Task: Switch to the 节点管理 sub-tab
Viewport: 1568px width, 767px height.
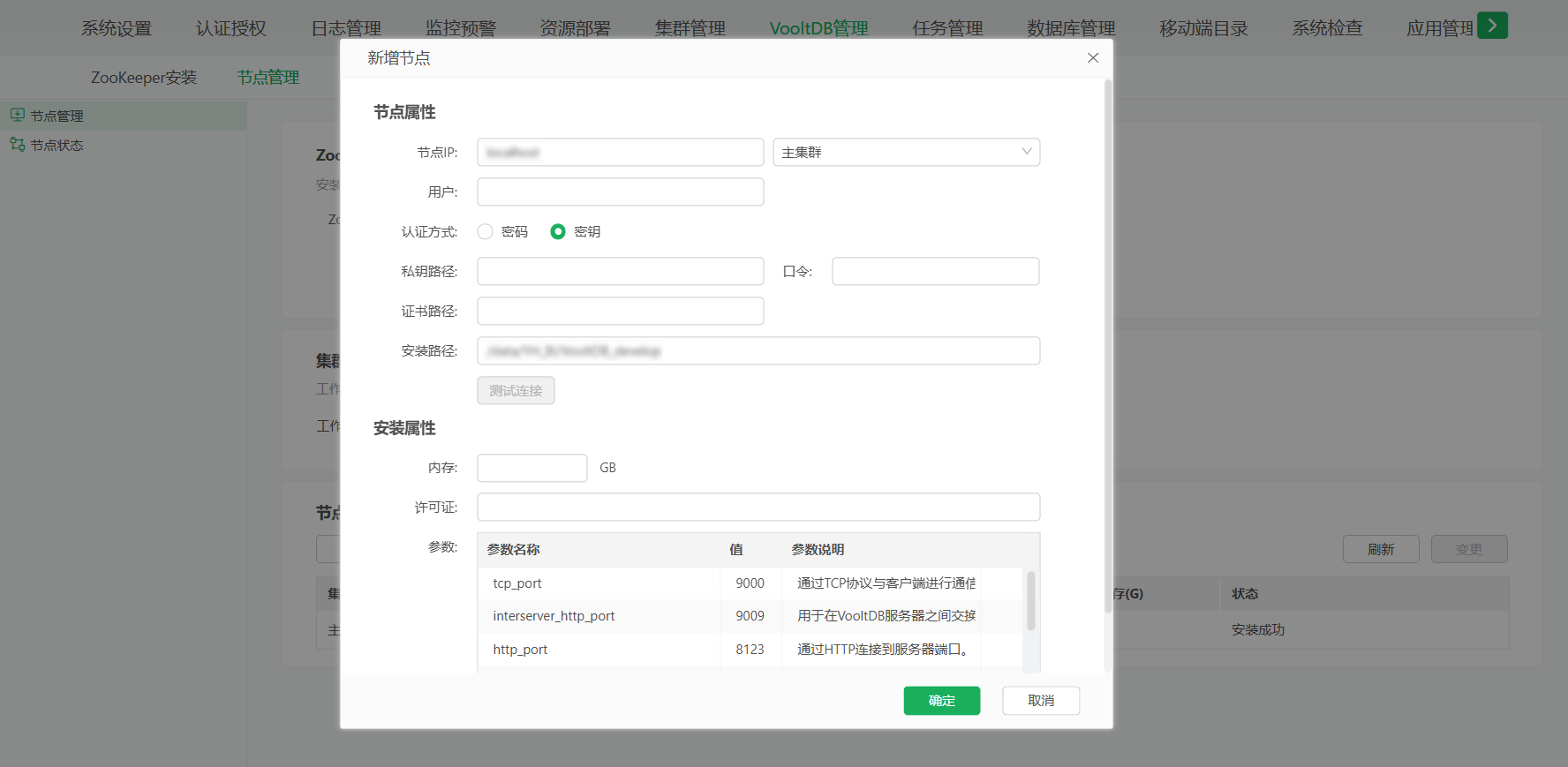Action: point(268,78)
